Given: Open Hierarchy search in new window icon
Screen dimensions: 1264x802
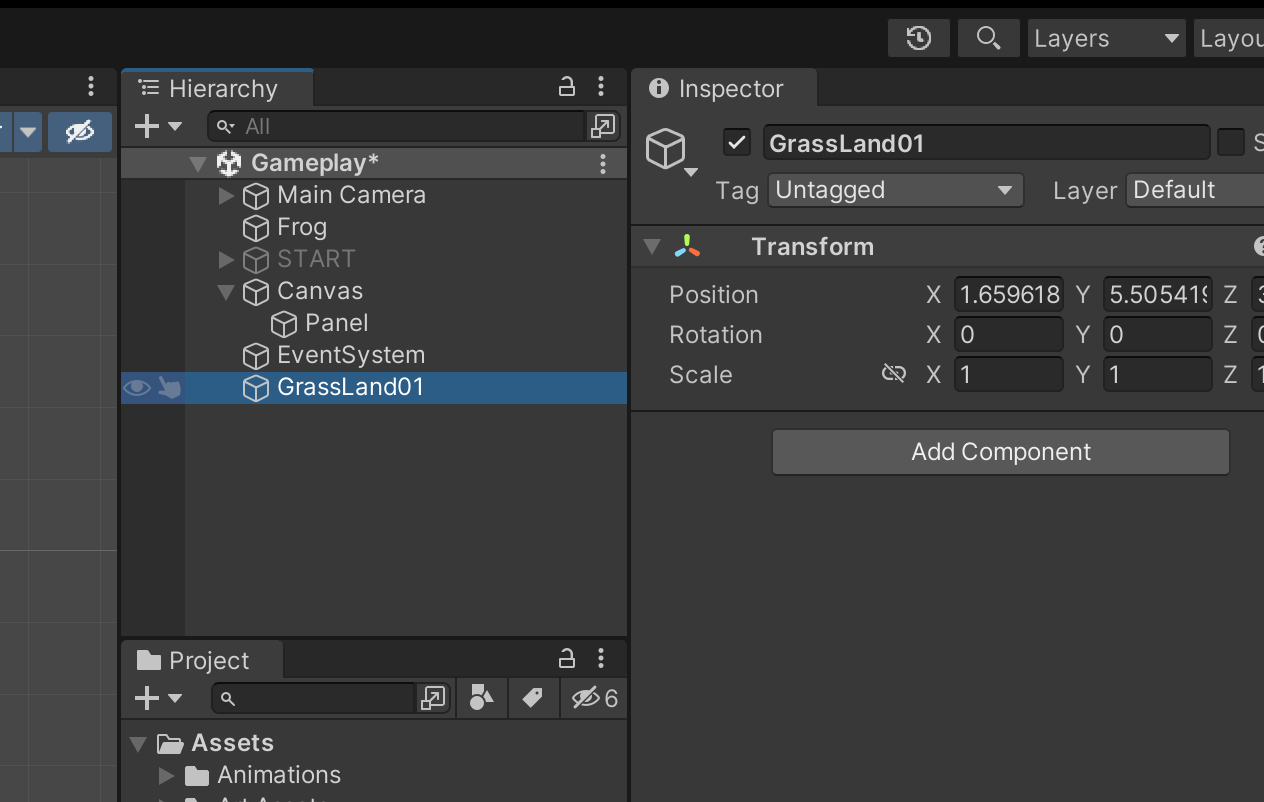Looking at the screenshot, I should pyautogui.click(x=603, y=126).
